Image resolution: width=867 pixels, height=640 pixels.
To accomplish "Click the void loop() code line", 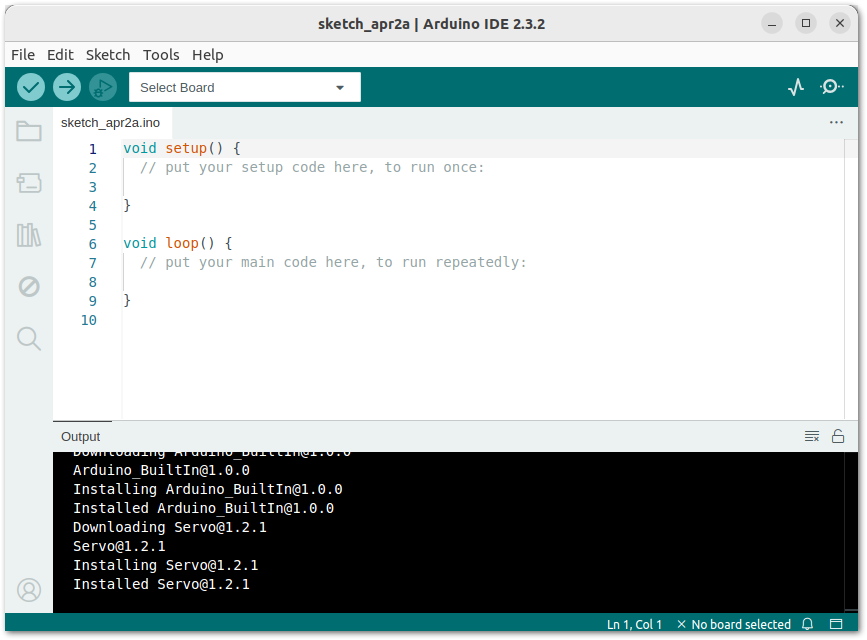I will tap(177, 243).
